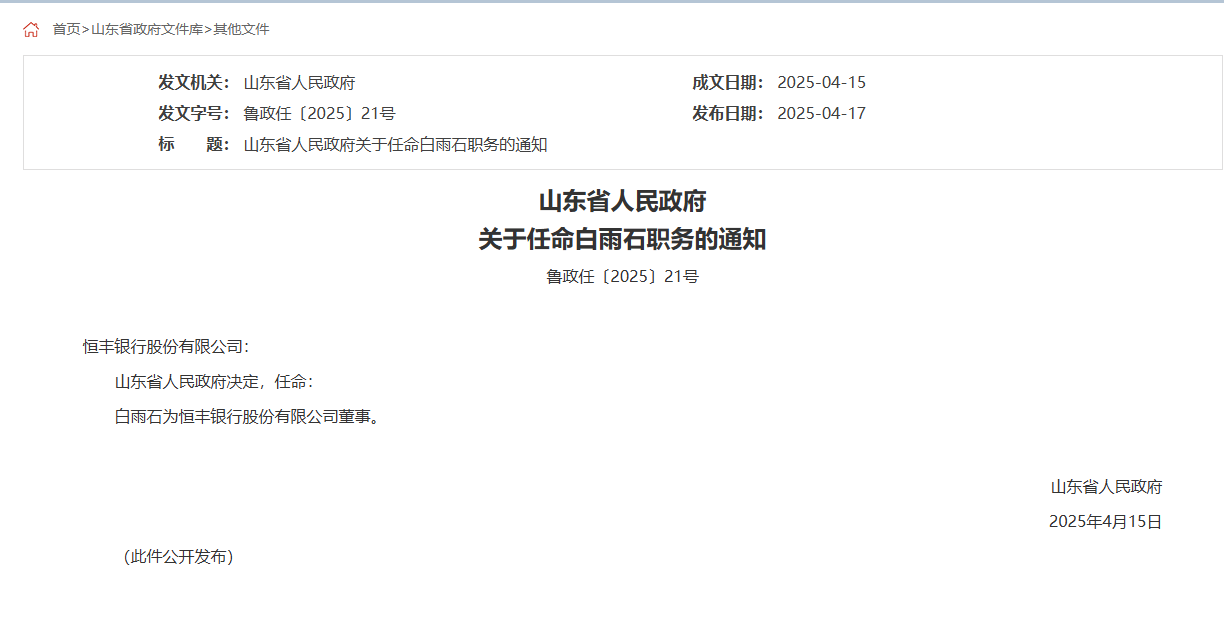Viewport: 1224px width, 623px height.
Task: Click the red home icon in breadcrumb
Action: click(31, 30)
